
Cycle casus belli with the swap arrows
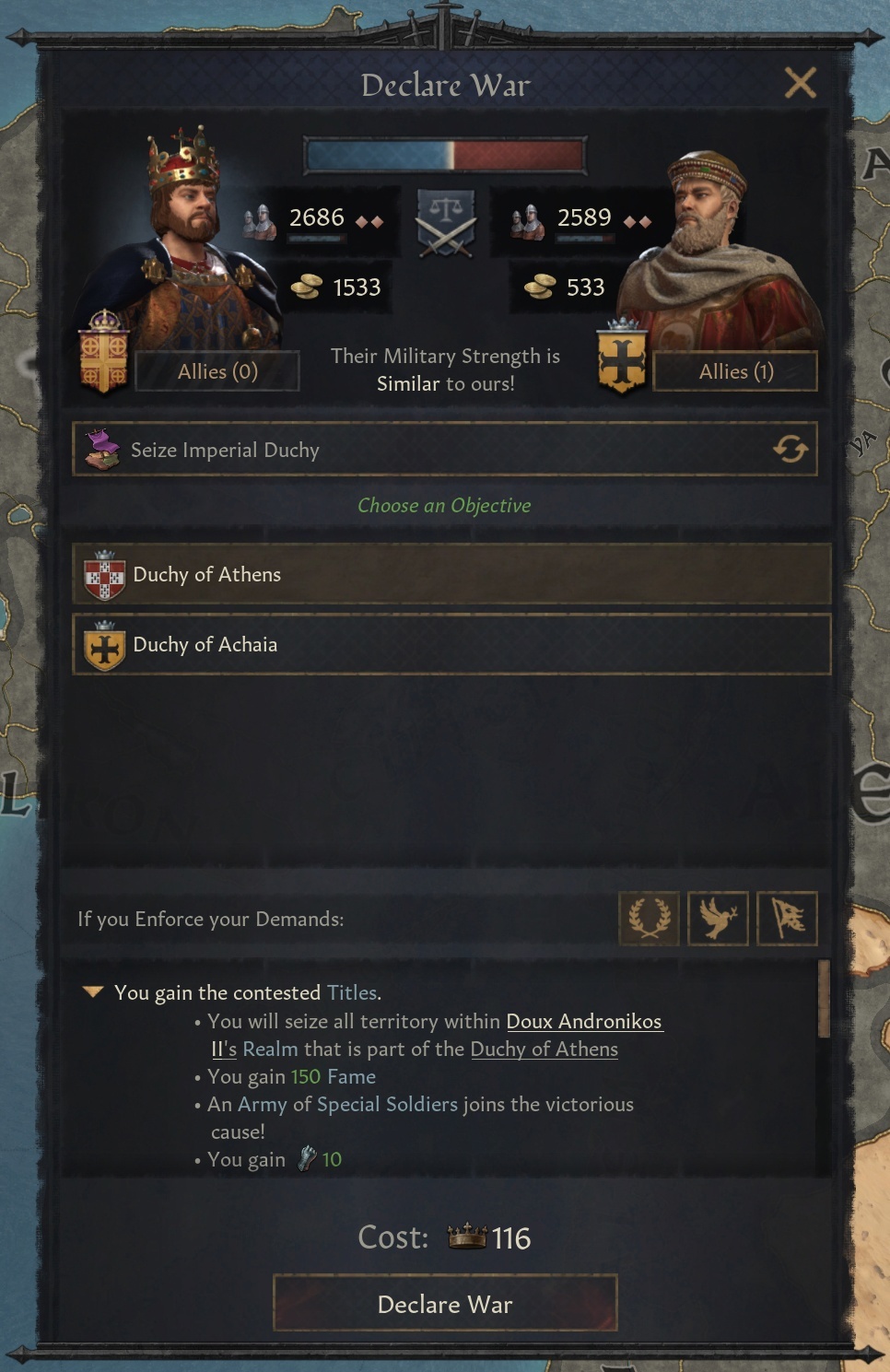coord(790,450)
